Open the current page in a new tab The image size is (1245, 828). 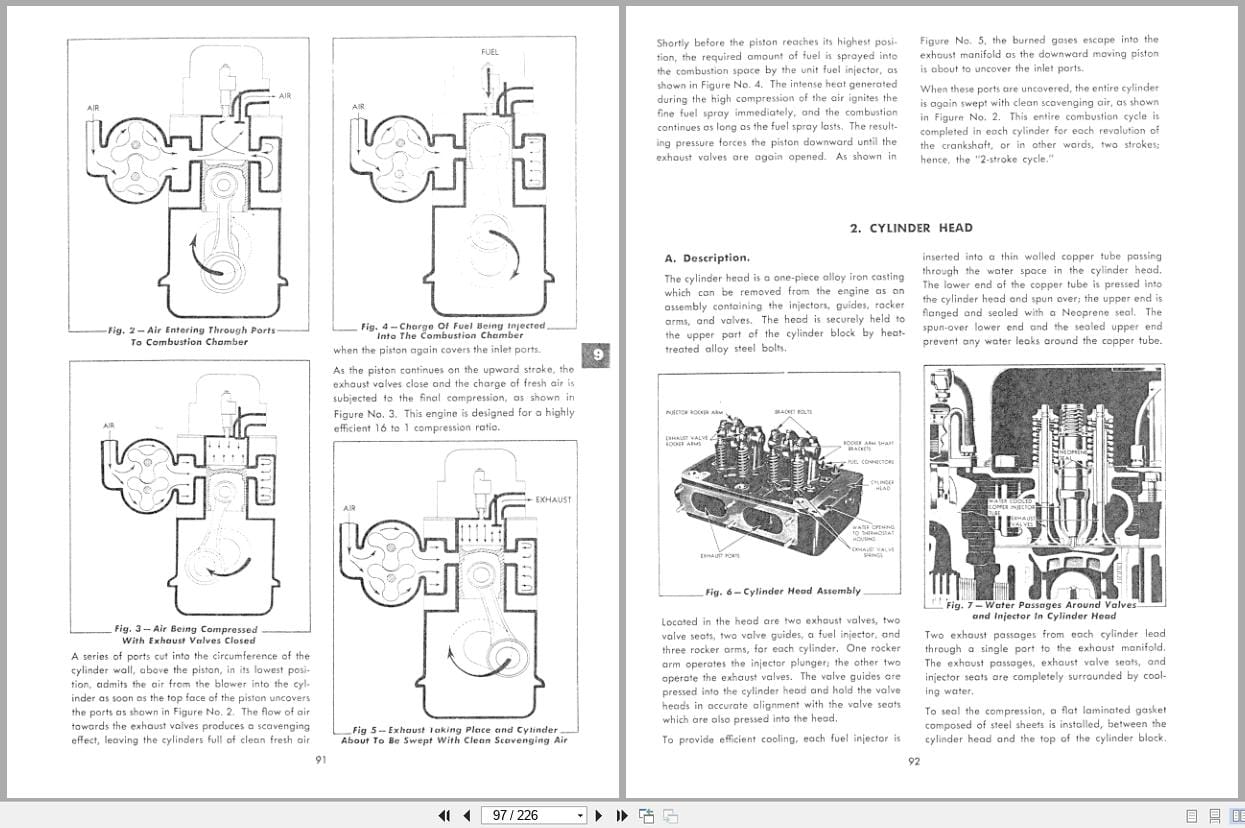(x=645, y=816)
